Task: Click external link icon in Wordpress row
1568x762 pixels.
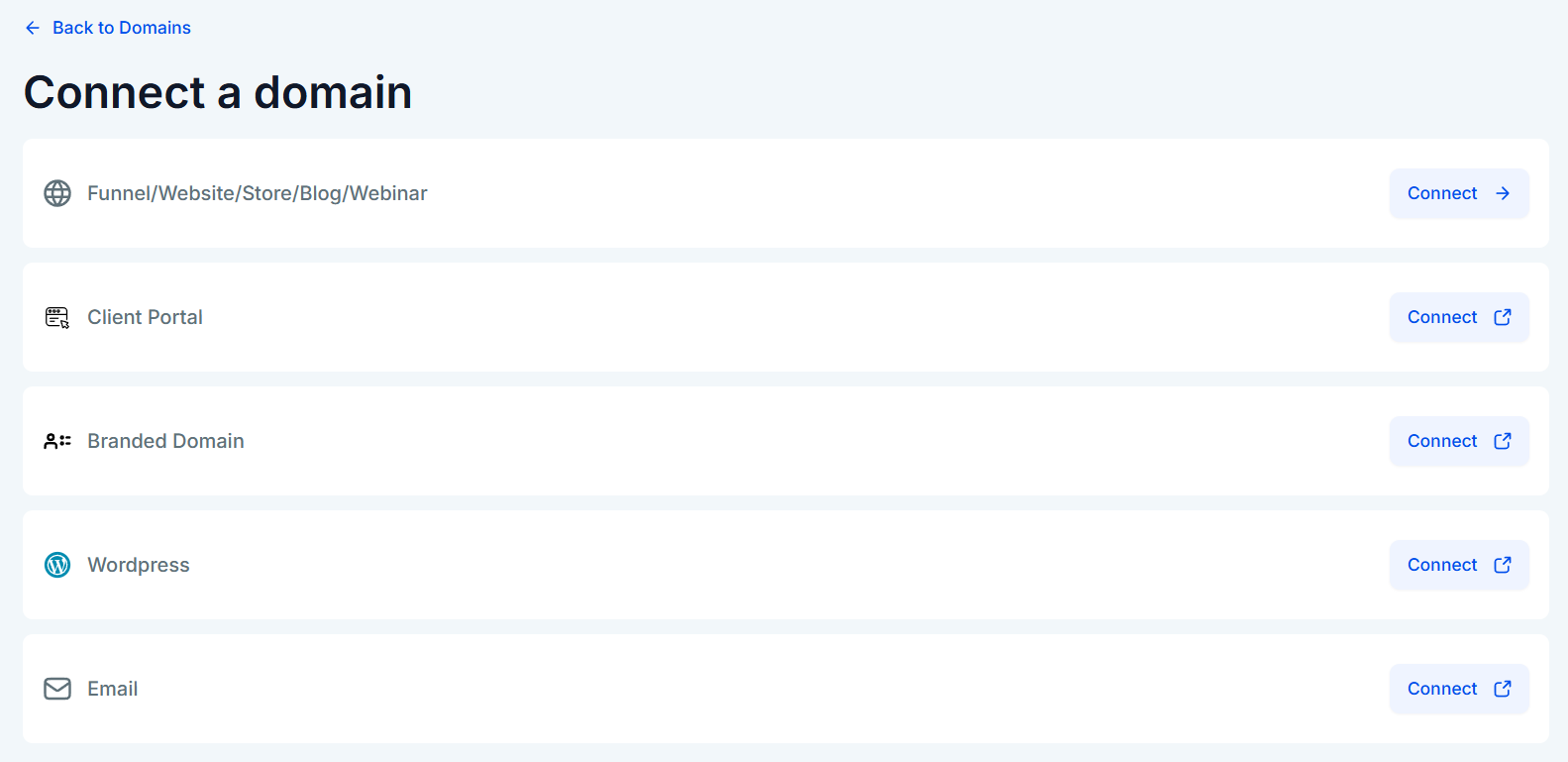Action: [1503, 565]
